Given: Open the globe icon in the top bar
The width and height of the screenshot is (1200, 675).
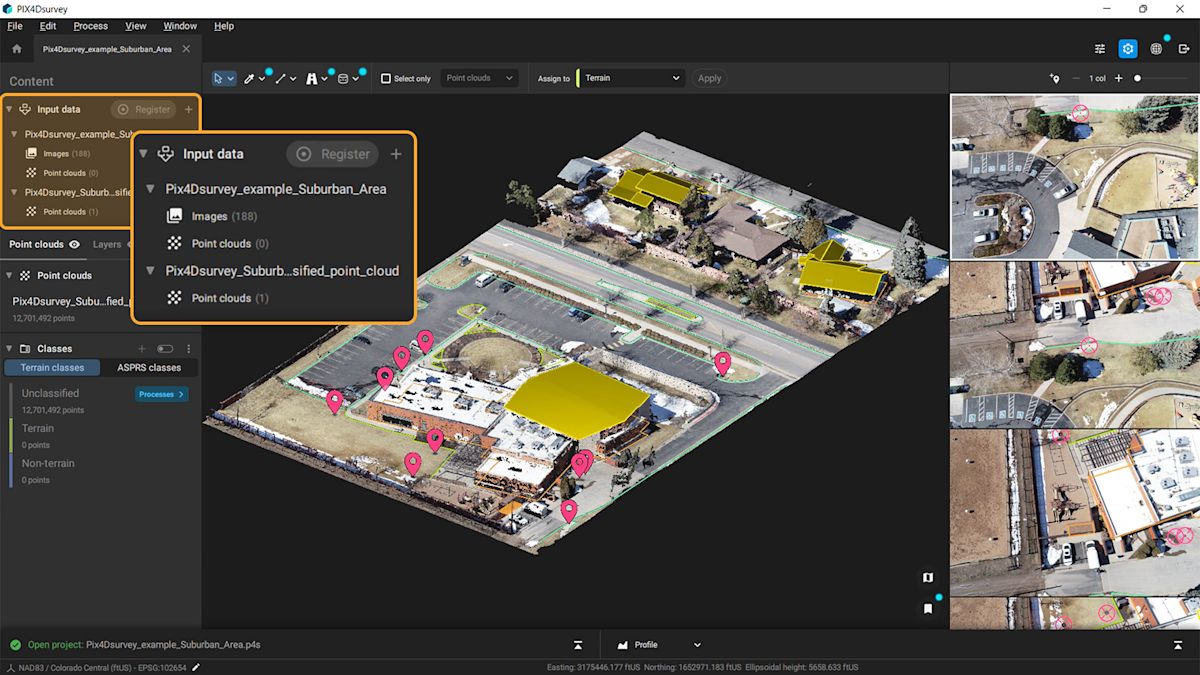Looking at the screenshot, I should pyautogui.click(x=1158, y=48).
